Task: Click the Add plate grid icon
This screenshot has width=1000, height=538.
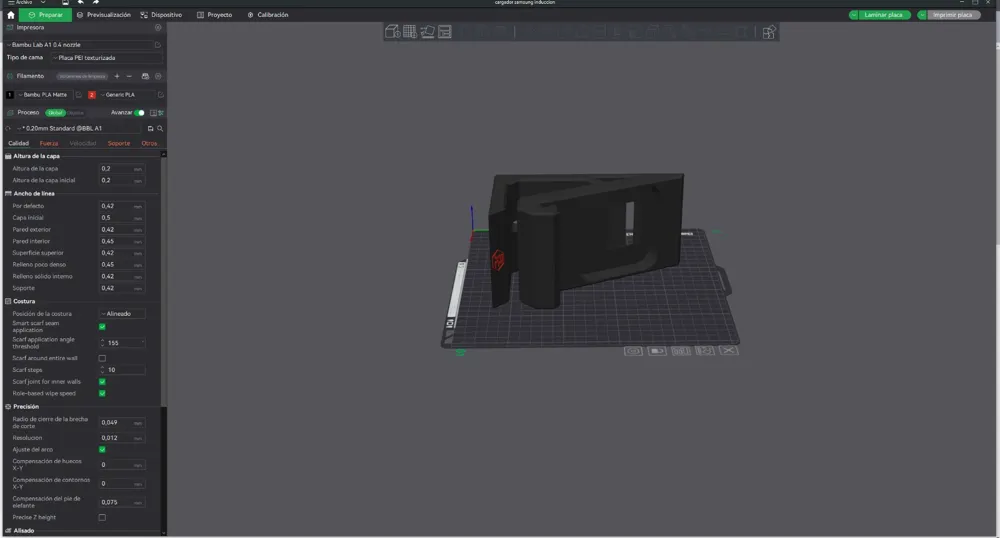Action: [x=409, y=31]
